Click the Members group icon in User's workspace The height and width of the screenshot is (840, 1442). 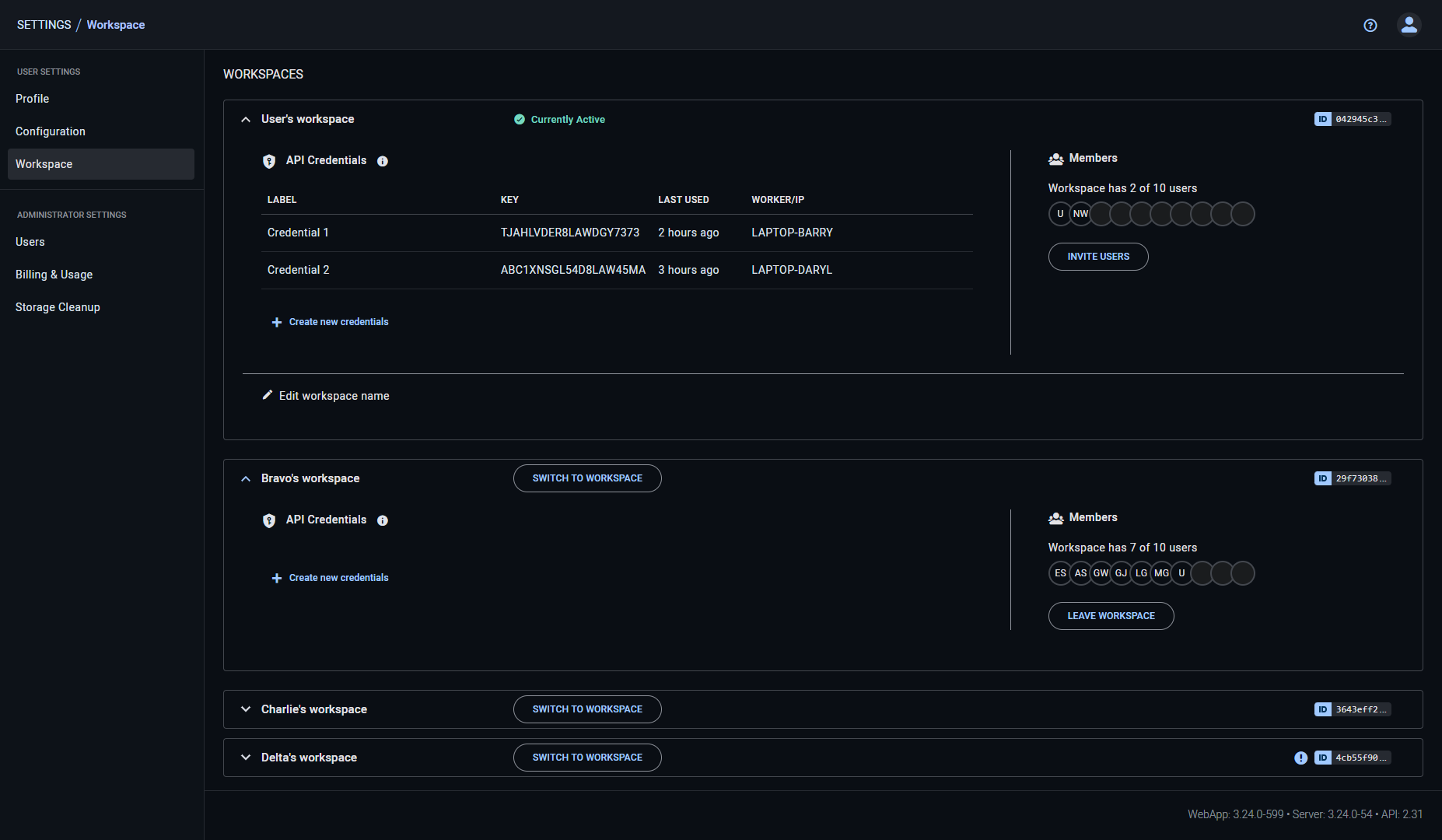coord(1056,158)
